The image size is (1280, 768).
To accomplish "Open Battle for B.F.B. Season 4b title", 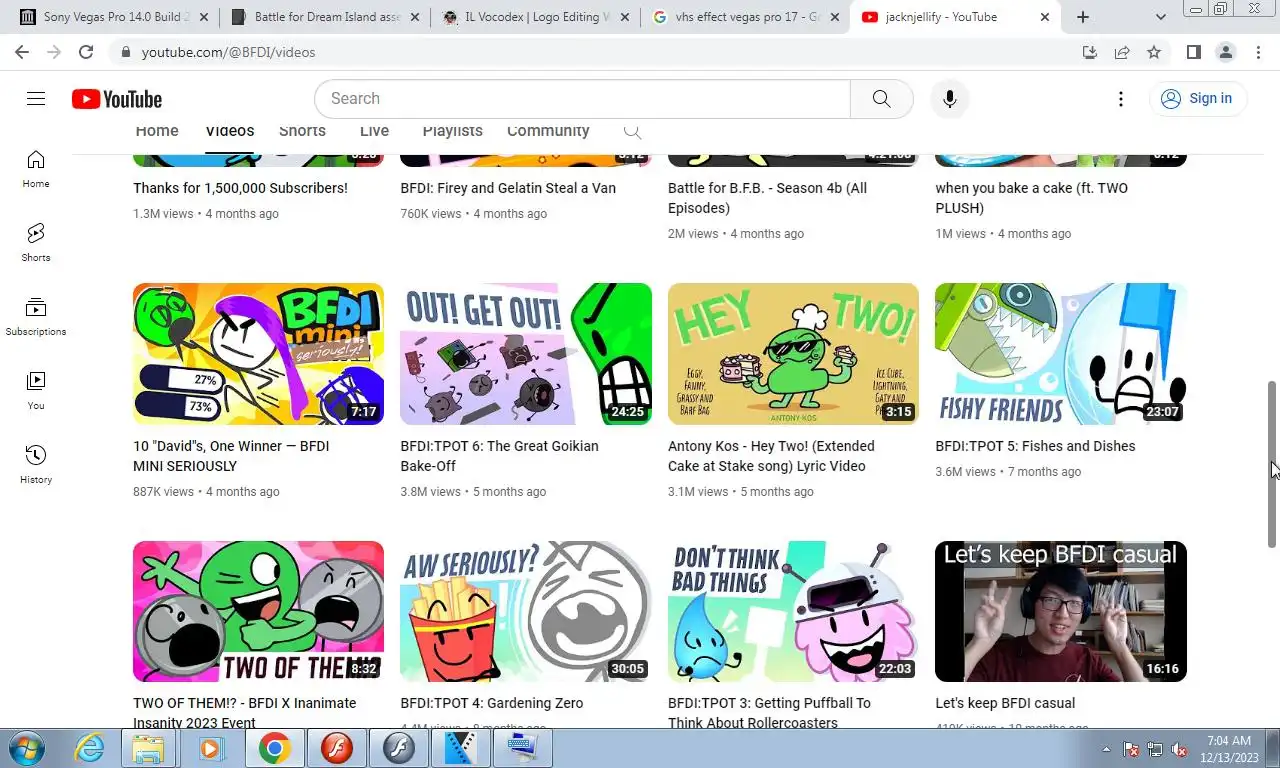I will (767, 198).
